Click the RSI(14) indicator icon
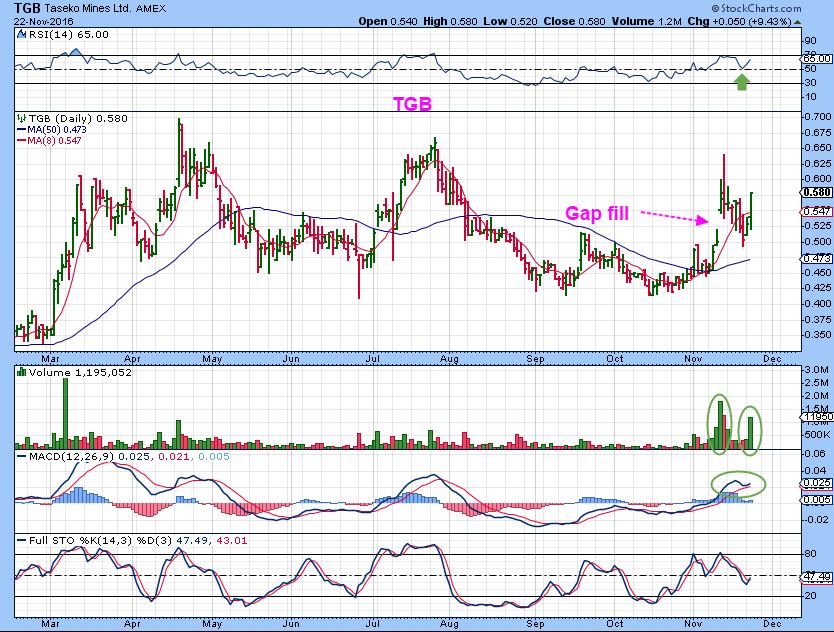Screen dimensions: 834x632 pyautogui.click(x=21, y=35)
